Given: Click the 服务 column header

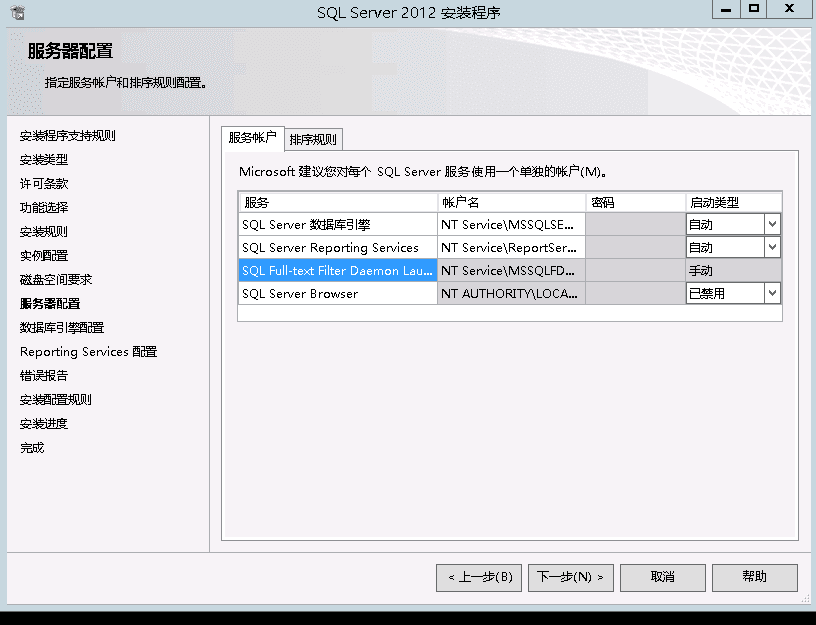Looking at the screenshot, I should coord(338,202).
